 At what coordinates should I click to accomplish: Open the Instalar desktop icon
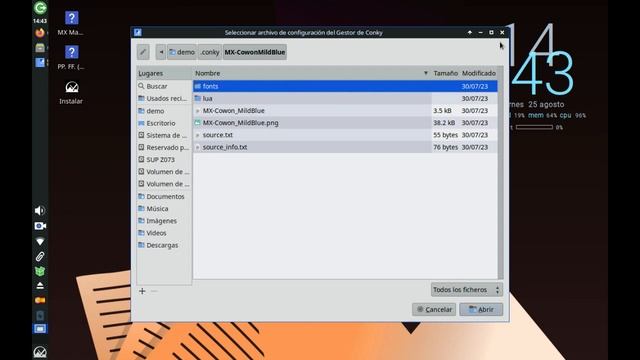point(71,93)
